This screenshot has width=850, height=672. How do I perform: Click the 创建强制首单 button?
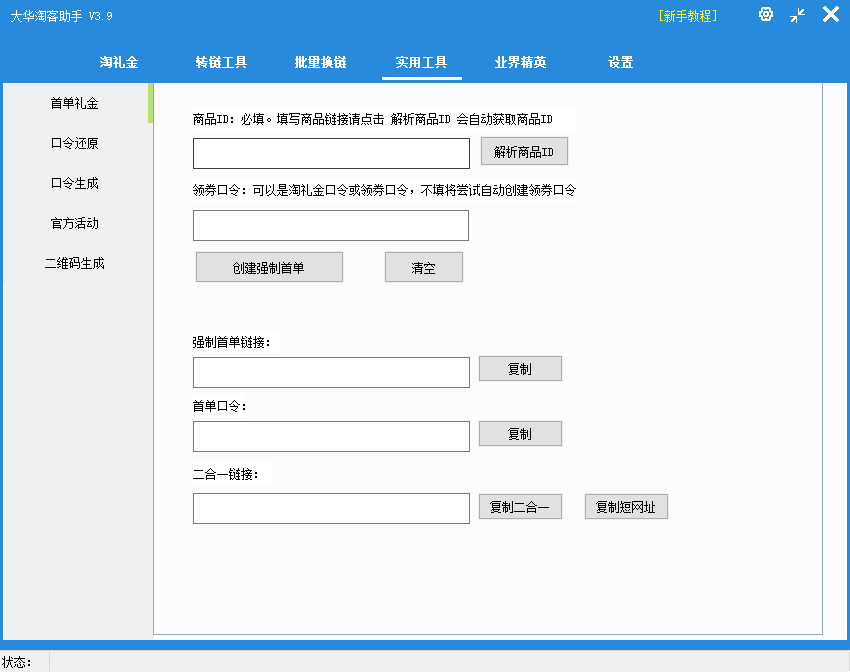[269, 267]
